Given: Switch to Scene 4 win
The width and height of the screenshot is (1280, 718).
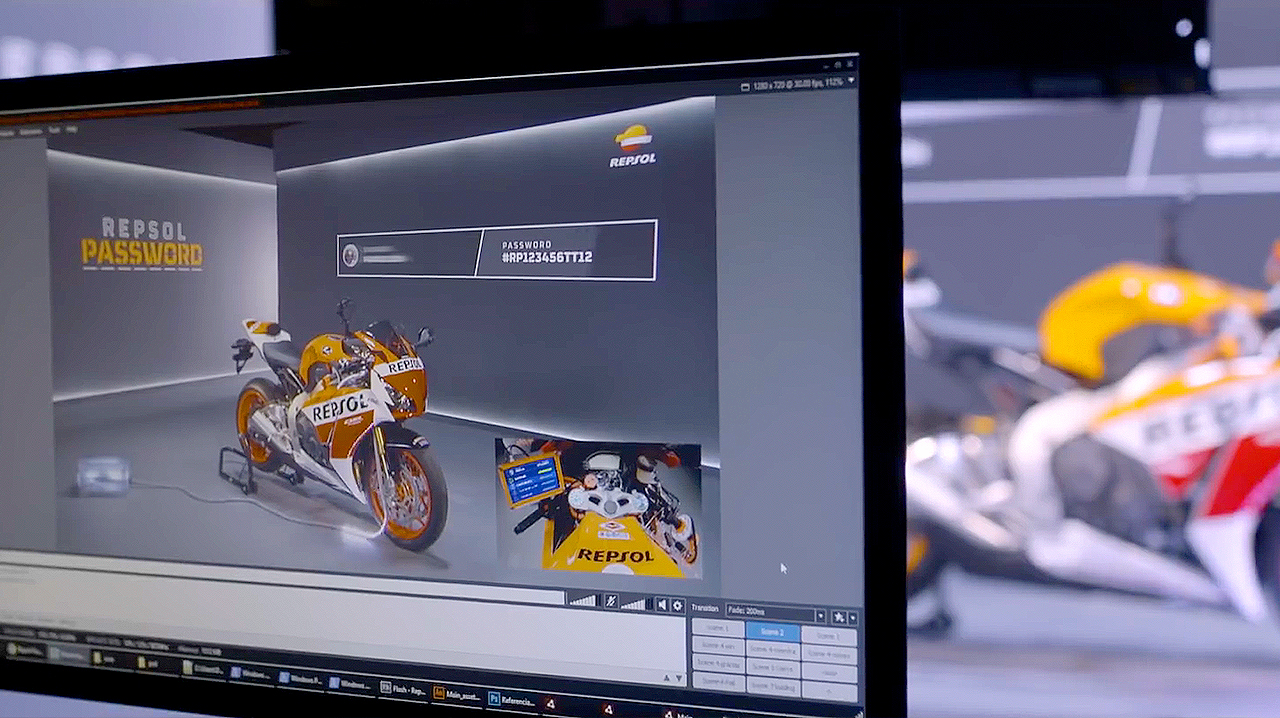Looking at the screenshot, I should coord(718,646).
